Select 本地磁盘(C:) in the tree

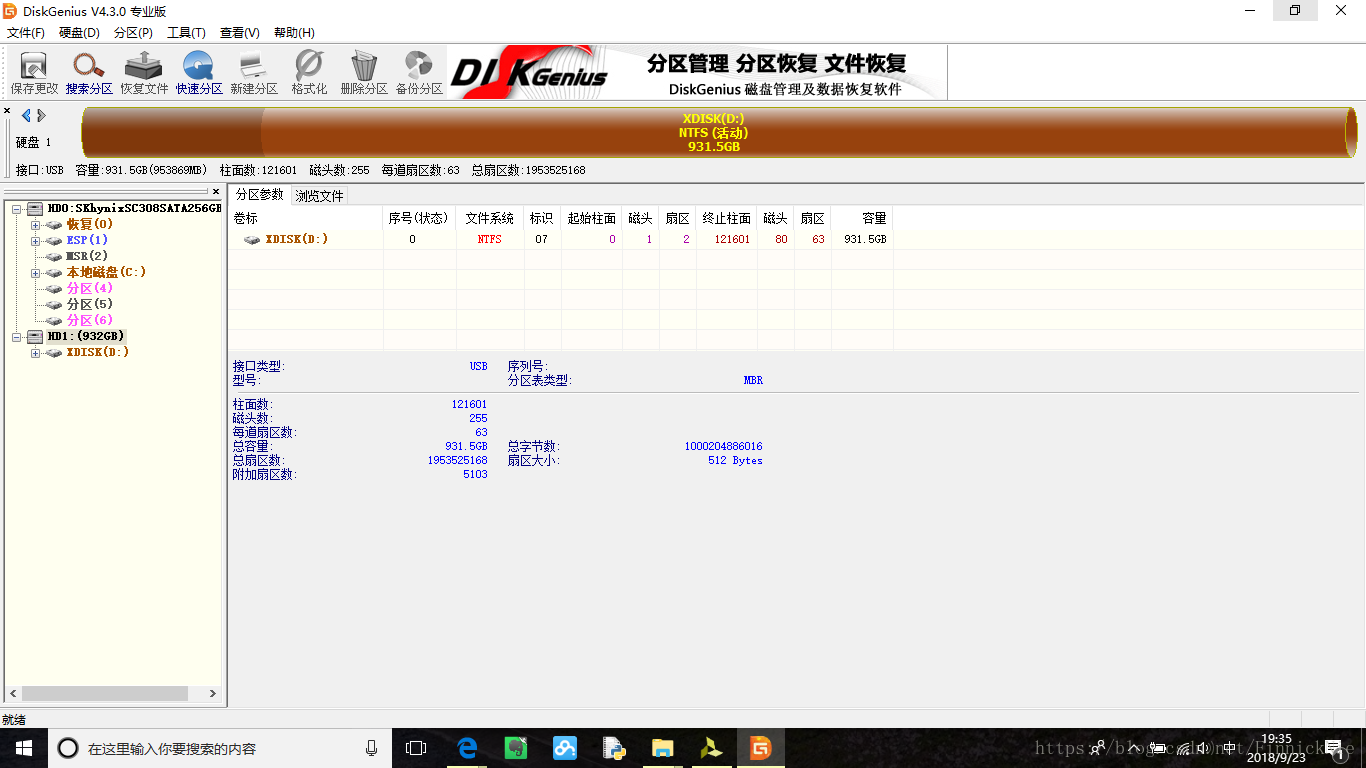pos(106,272)
